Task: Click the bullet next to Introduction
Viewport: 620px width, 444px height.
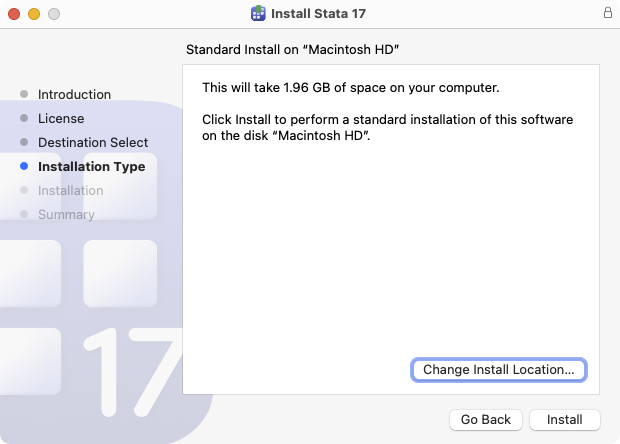Action: coord(24,95)
